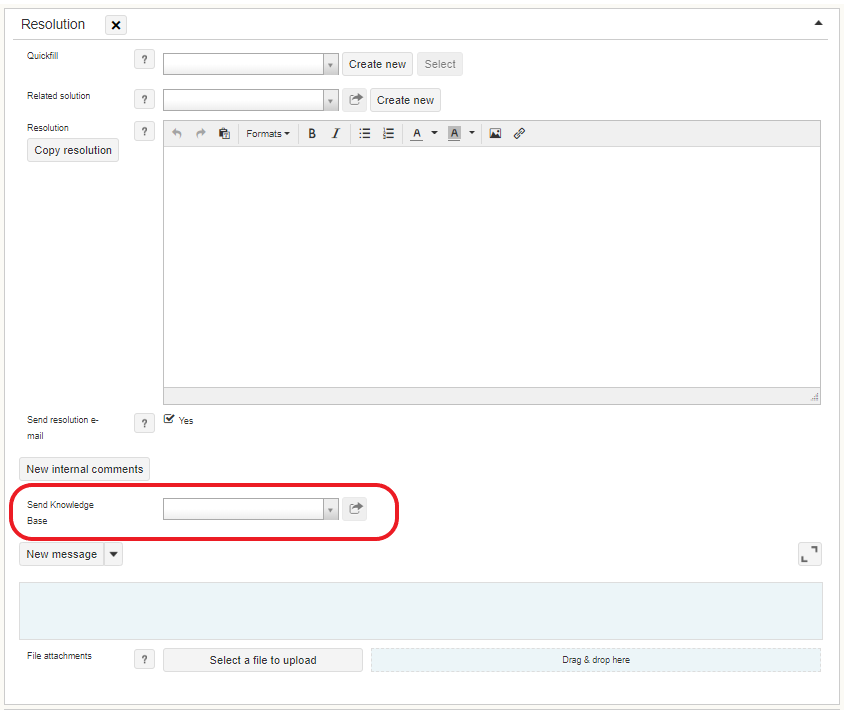Expand the Send Knowledge Base dropdown
Image resolution: width=844 pixels, height=710 pixels.
pyautogui.click(x=331, y=509)
